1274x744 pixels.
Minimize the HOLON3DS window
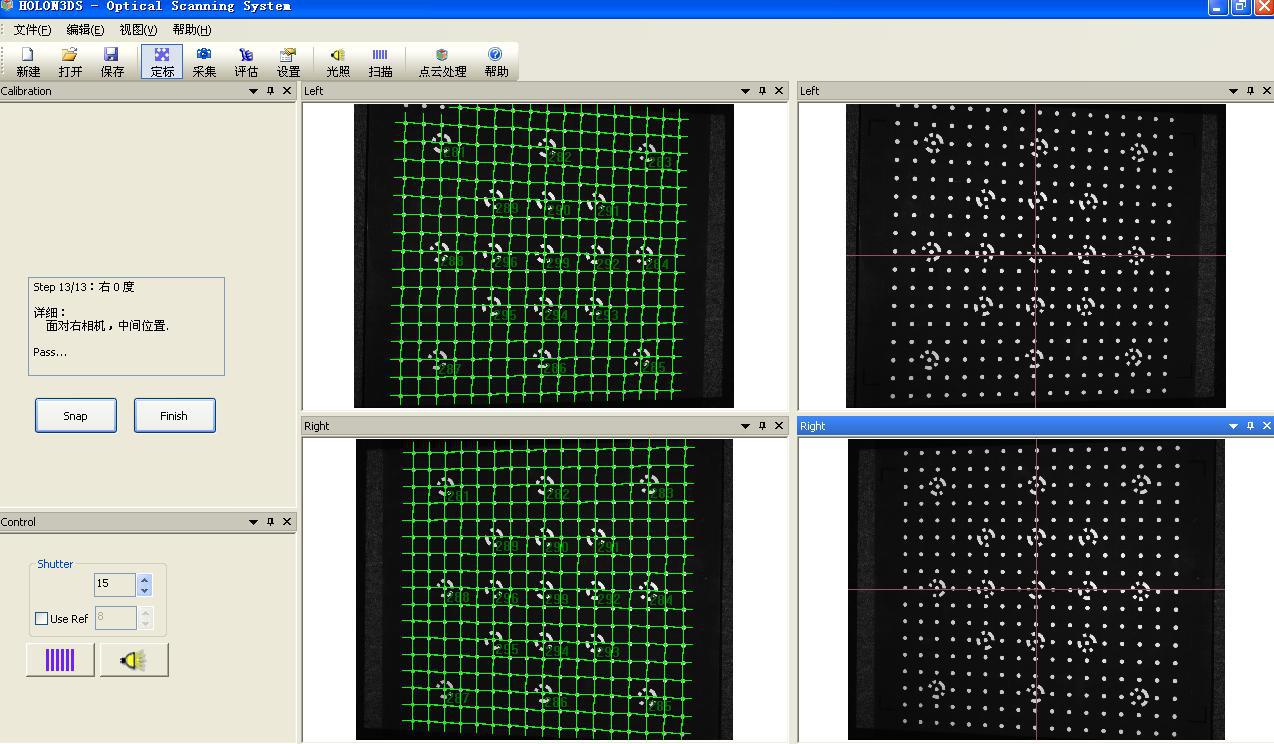(x=1218, y=7)
